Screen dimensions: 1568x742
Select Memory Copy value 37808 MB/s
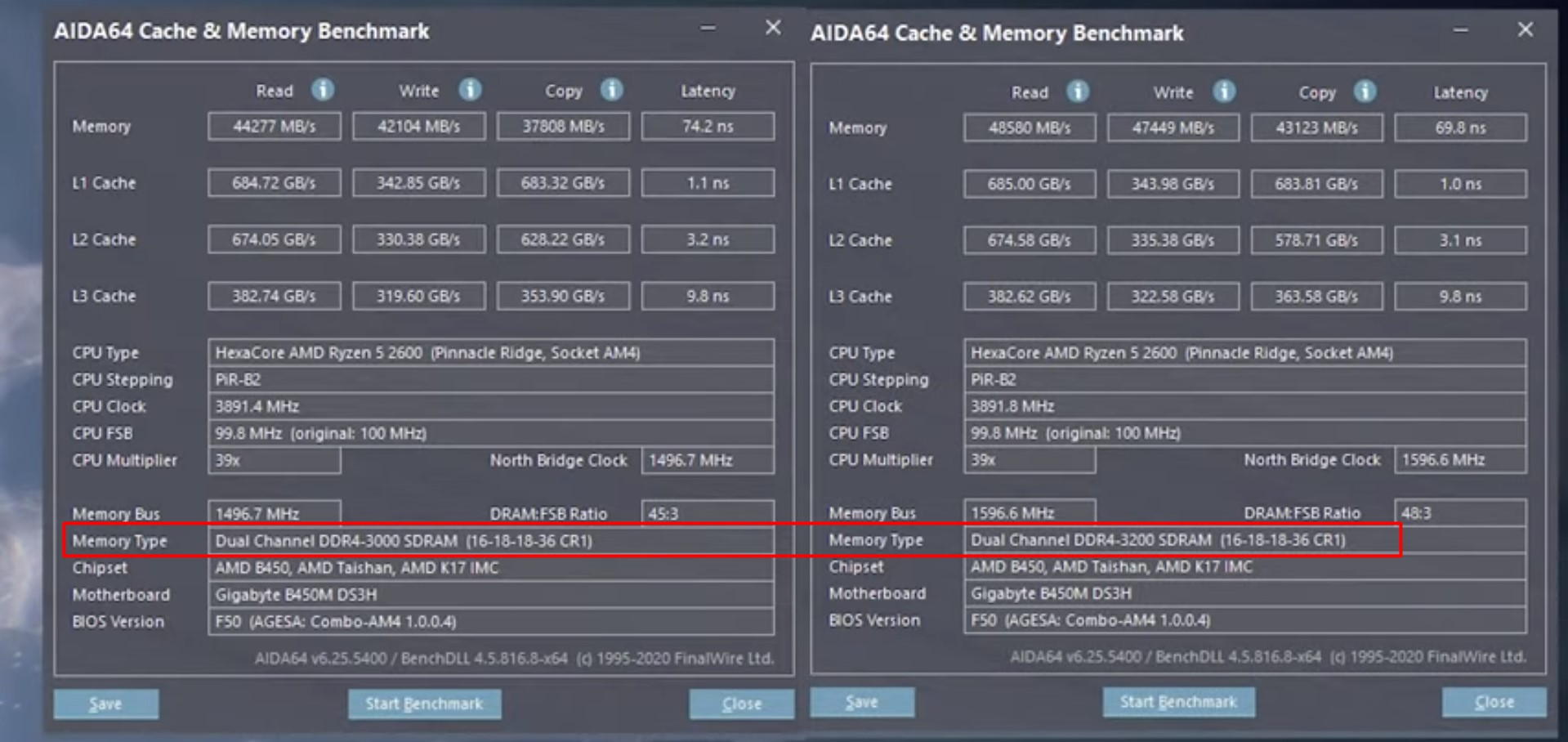pos(564,127)
